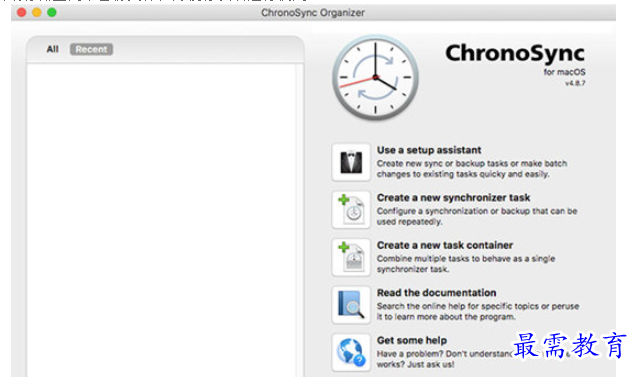Click the 'for macOS' text
Image resolution: width=635 pixels, height=377 pixels.
tap(564, 72)
